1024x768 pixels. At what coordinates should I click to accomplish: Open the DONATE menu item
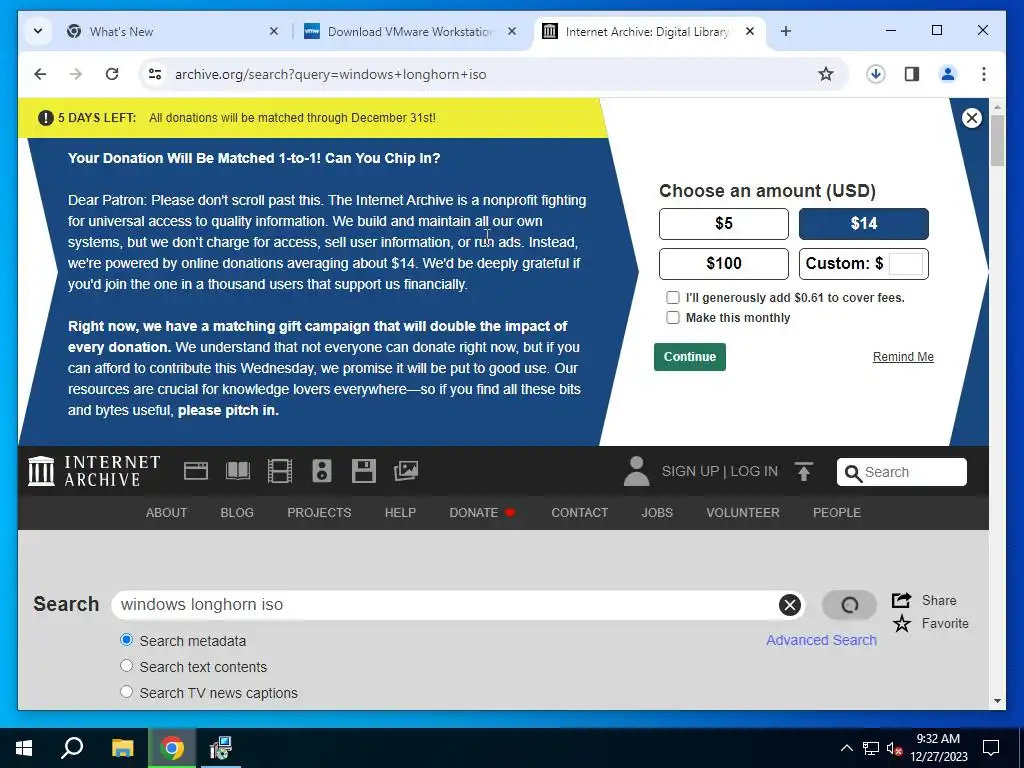point(483,513)
